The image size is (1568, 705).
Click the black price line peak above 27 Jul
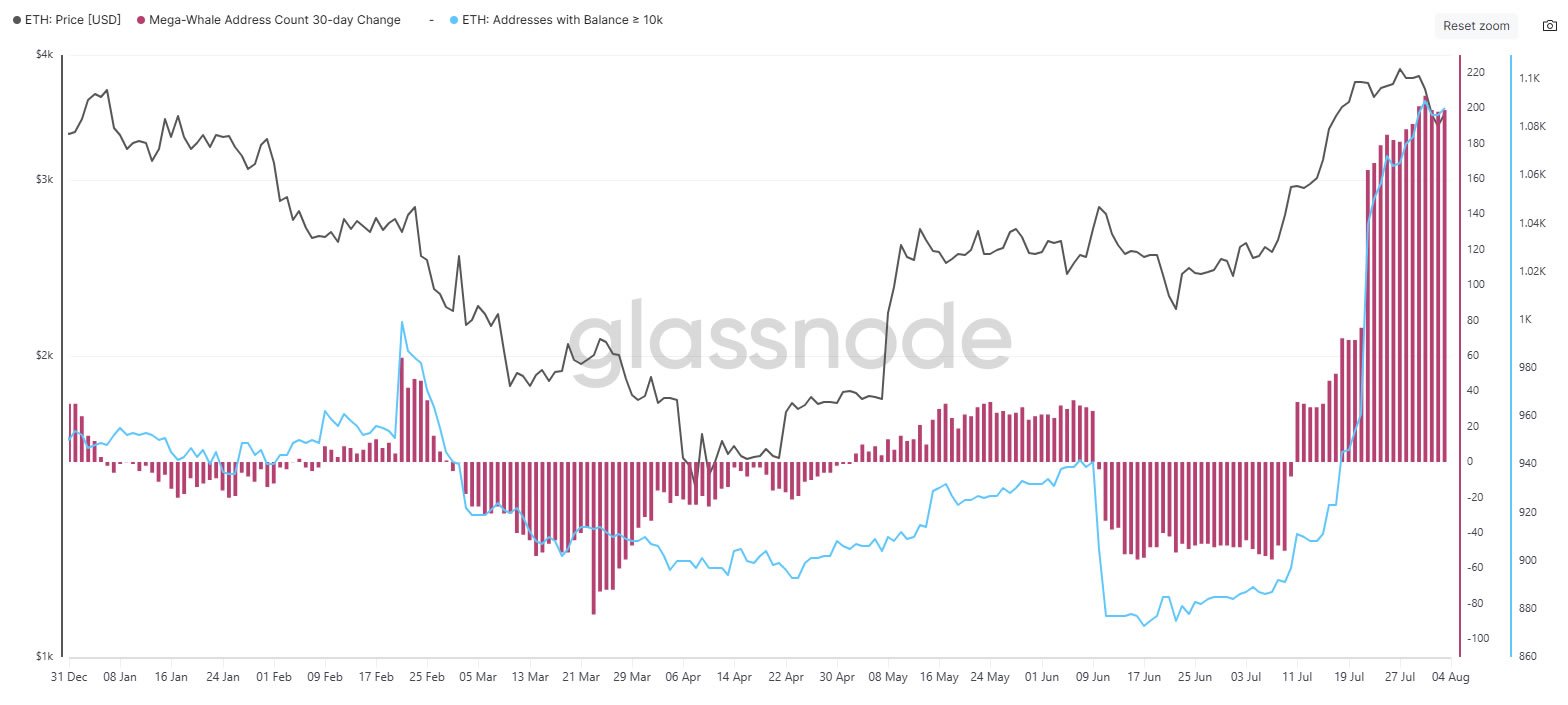pos(1400,68)
